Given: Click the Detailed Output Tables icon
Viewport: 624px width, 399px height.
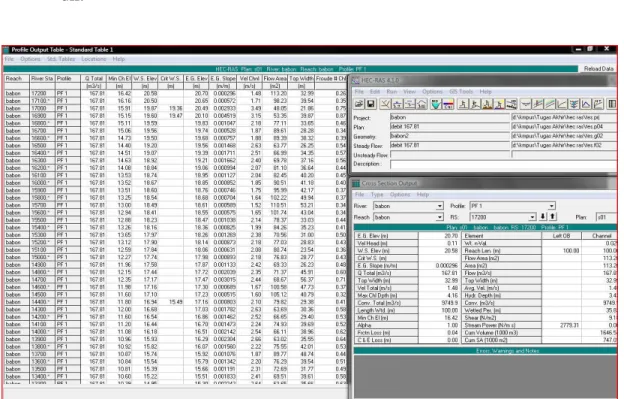Looking at the screenshot, I should click(x=612, y=104).
